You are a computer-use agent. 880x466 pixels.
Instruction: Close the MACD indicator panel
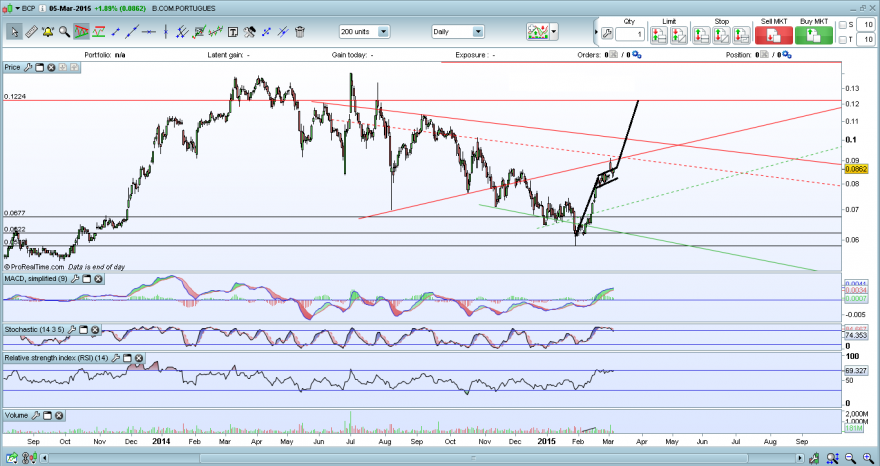tap(98, 278)
